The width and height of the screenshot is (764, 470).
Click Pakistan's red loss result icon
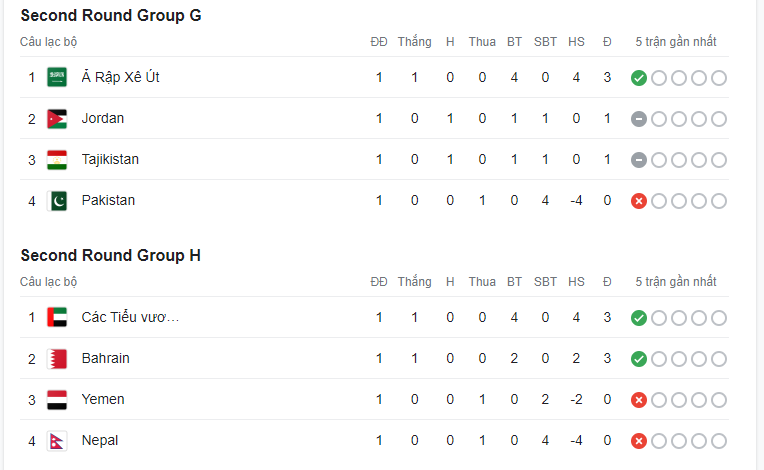point(639,201)
